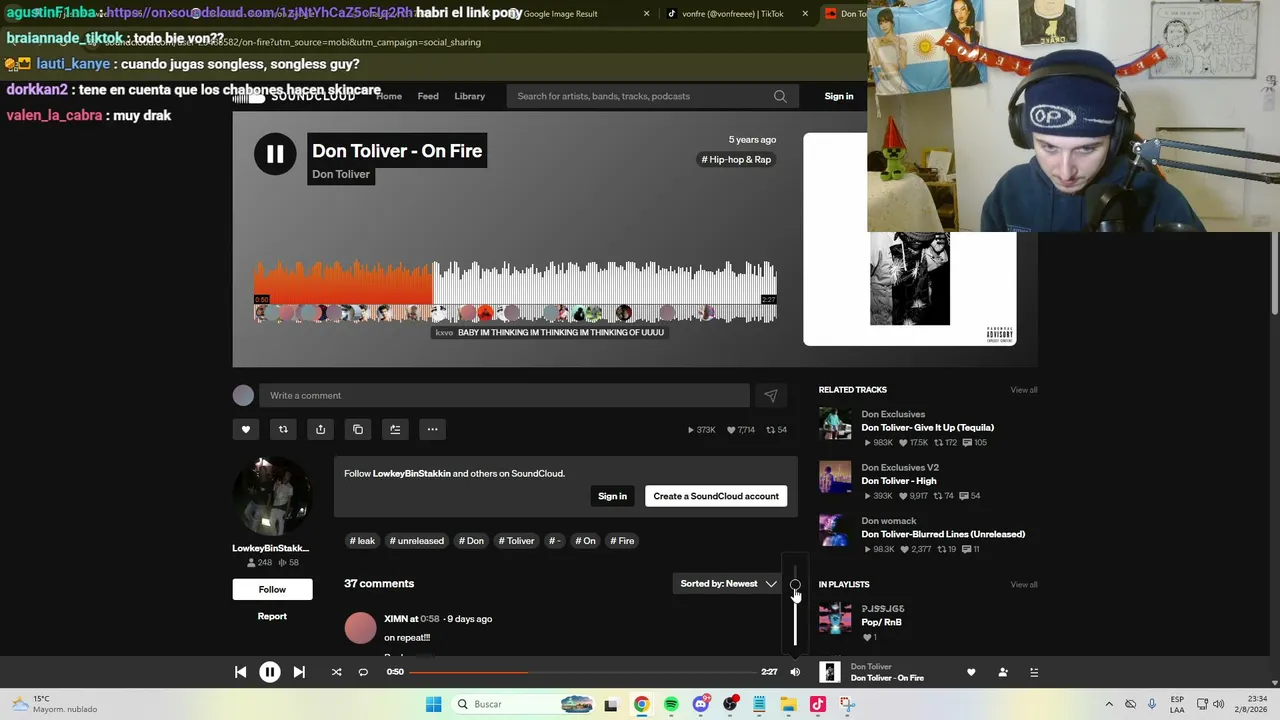Click the taskbar Buscar search box
1280x720 pixels.
coord(522,704)
